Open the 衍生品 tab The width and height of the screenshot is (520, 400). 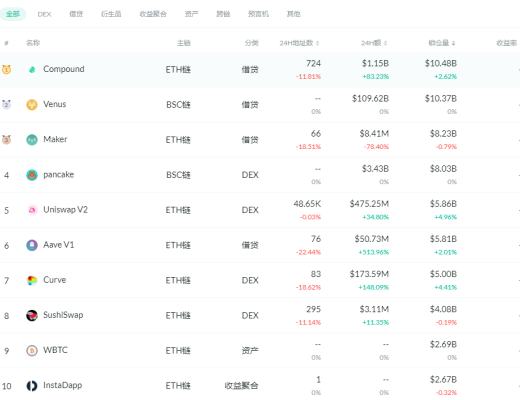(x=111, y=14)
